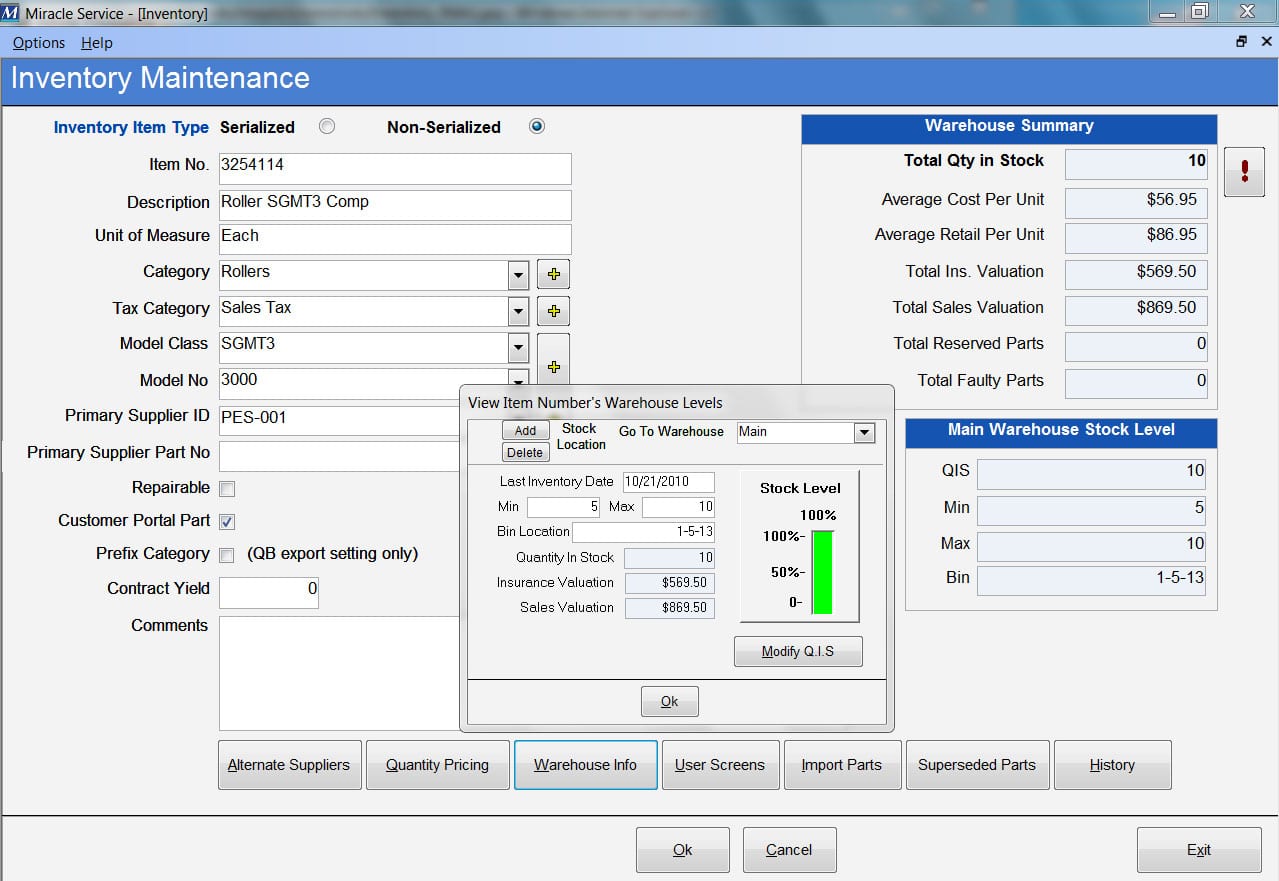Click the Main Warehouse Stock Level Min value

point(1091,510)
